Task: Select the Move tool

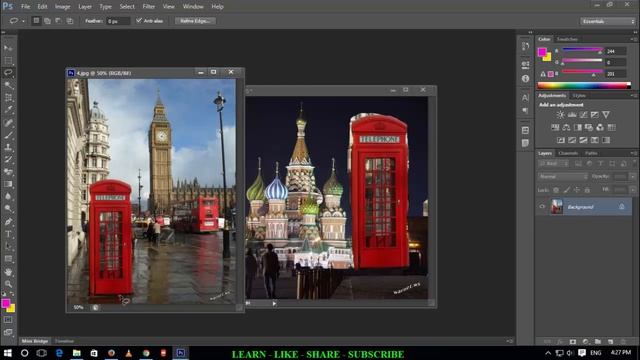Action: coord(8,48)
